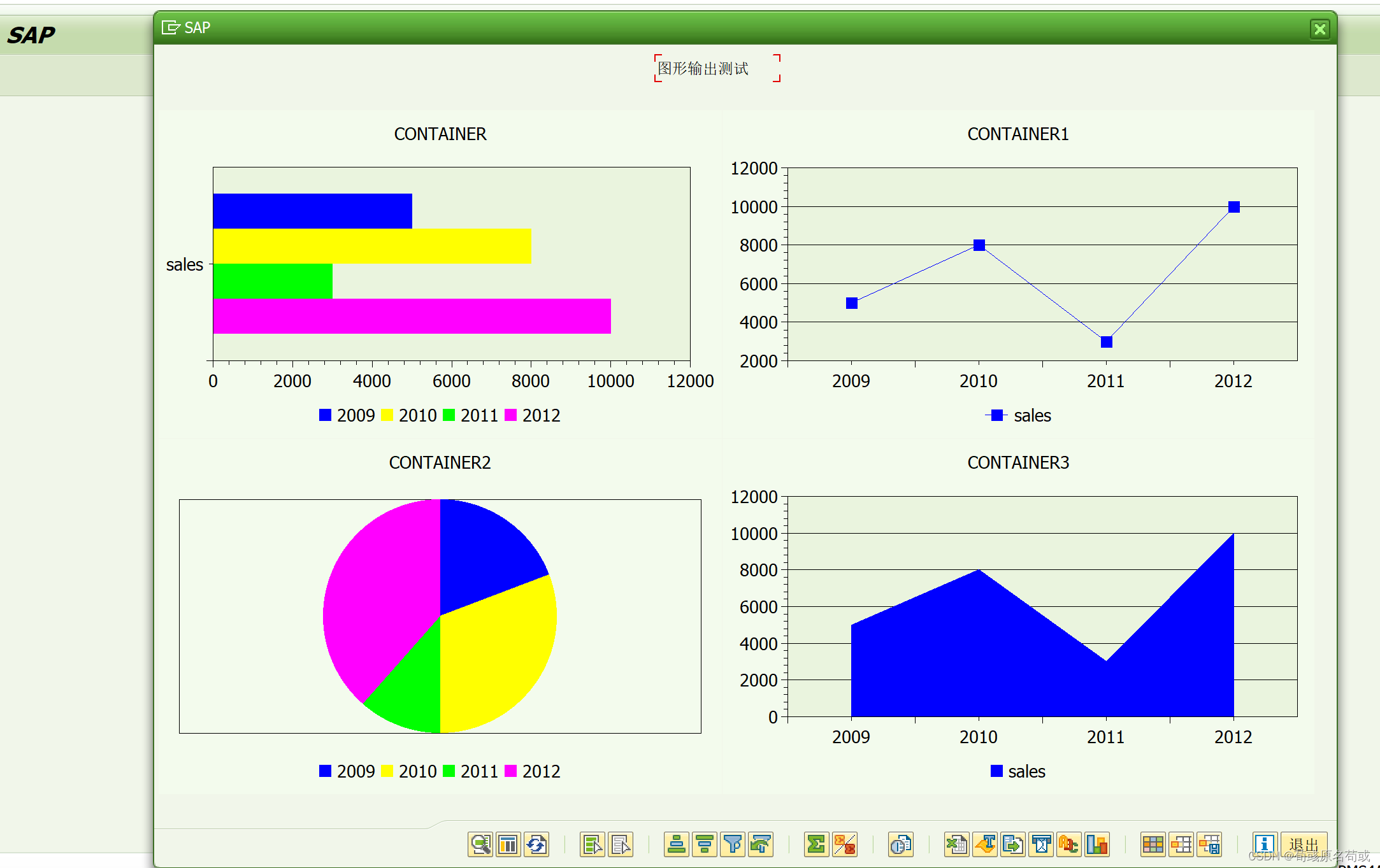Click the 退出 exit button
This screenshot has width=1380, height=868.
pos(1304,844)
